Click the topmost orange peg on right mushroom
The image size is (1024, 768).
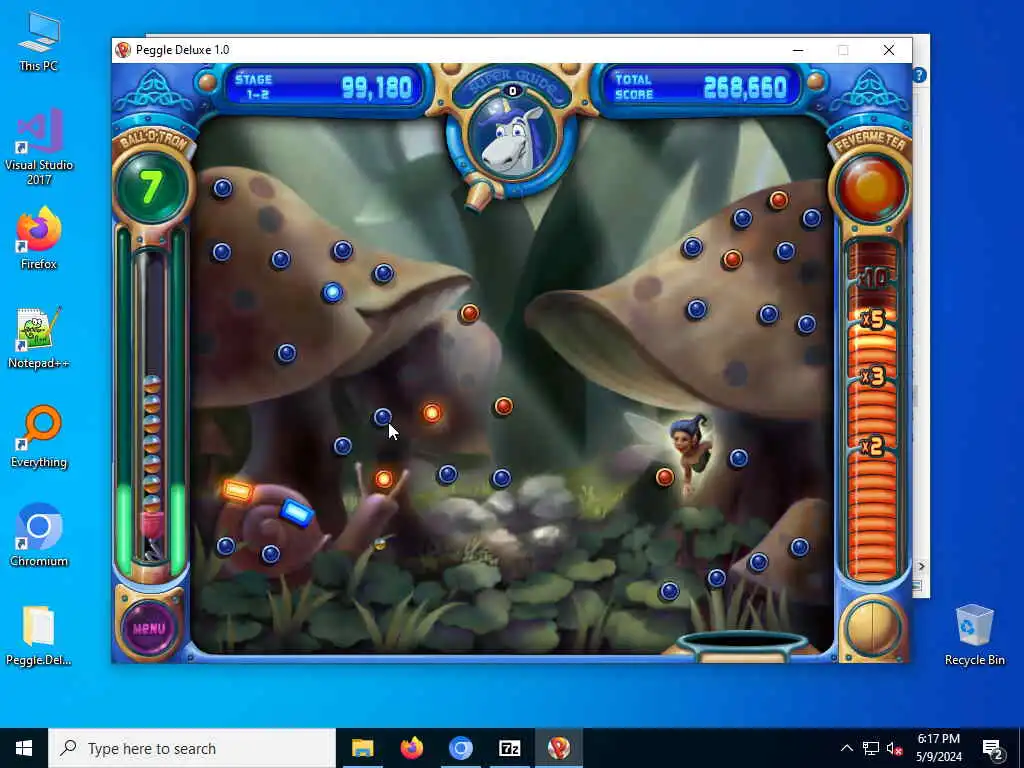coord(778,200)
